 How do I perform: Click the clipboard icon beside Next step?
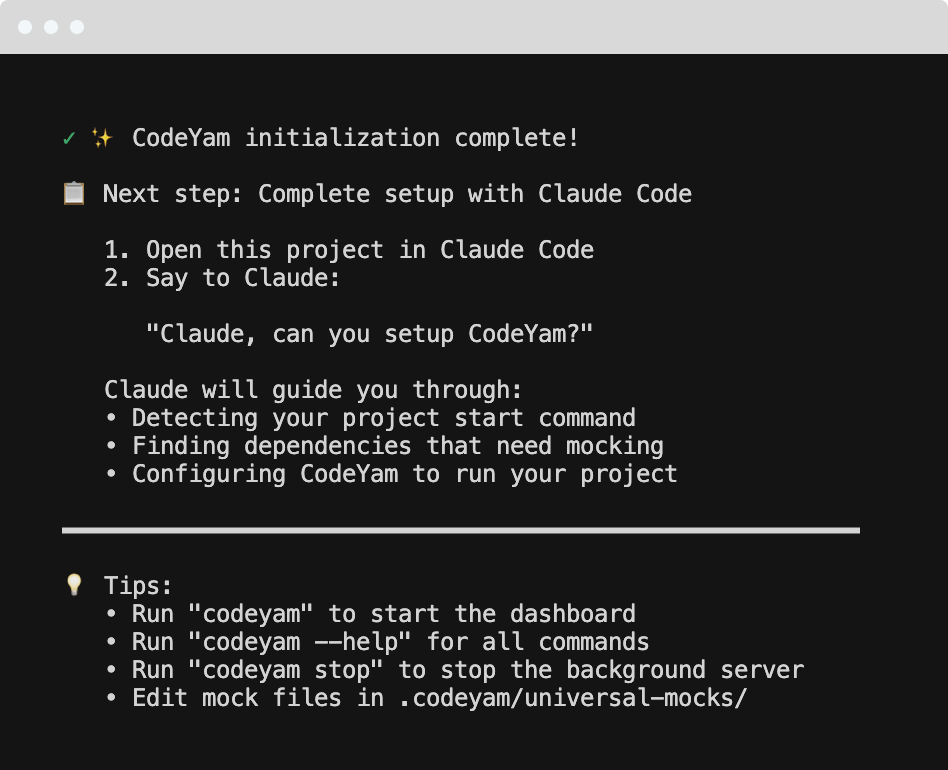click(x=72, y=193)
